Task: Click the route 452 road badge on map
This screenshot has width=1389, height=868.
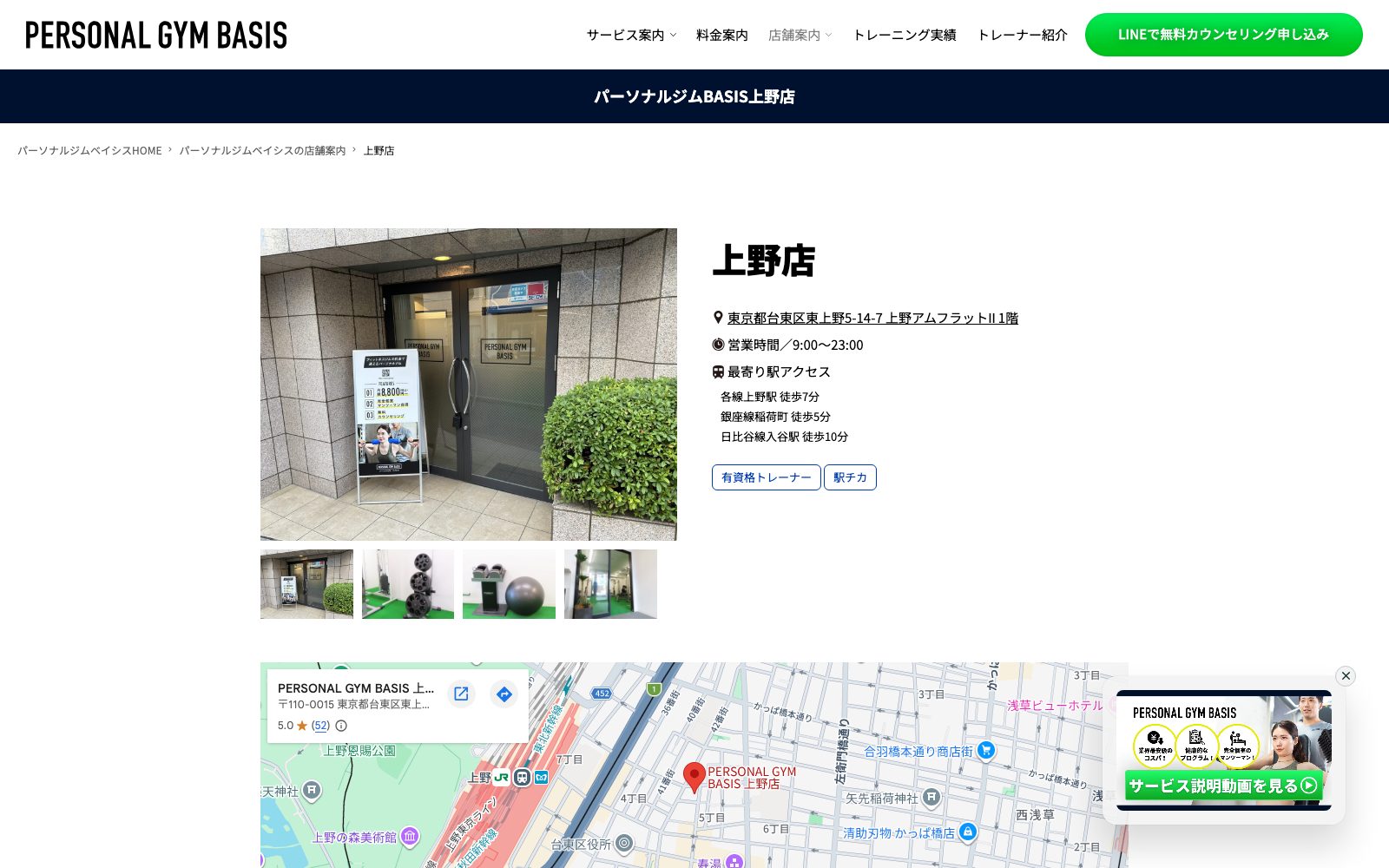Action: [602, 694]
